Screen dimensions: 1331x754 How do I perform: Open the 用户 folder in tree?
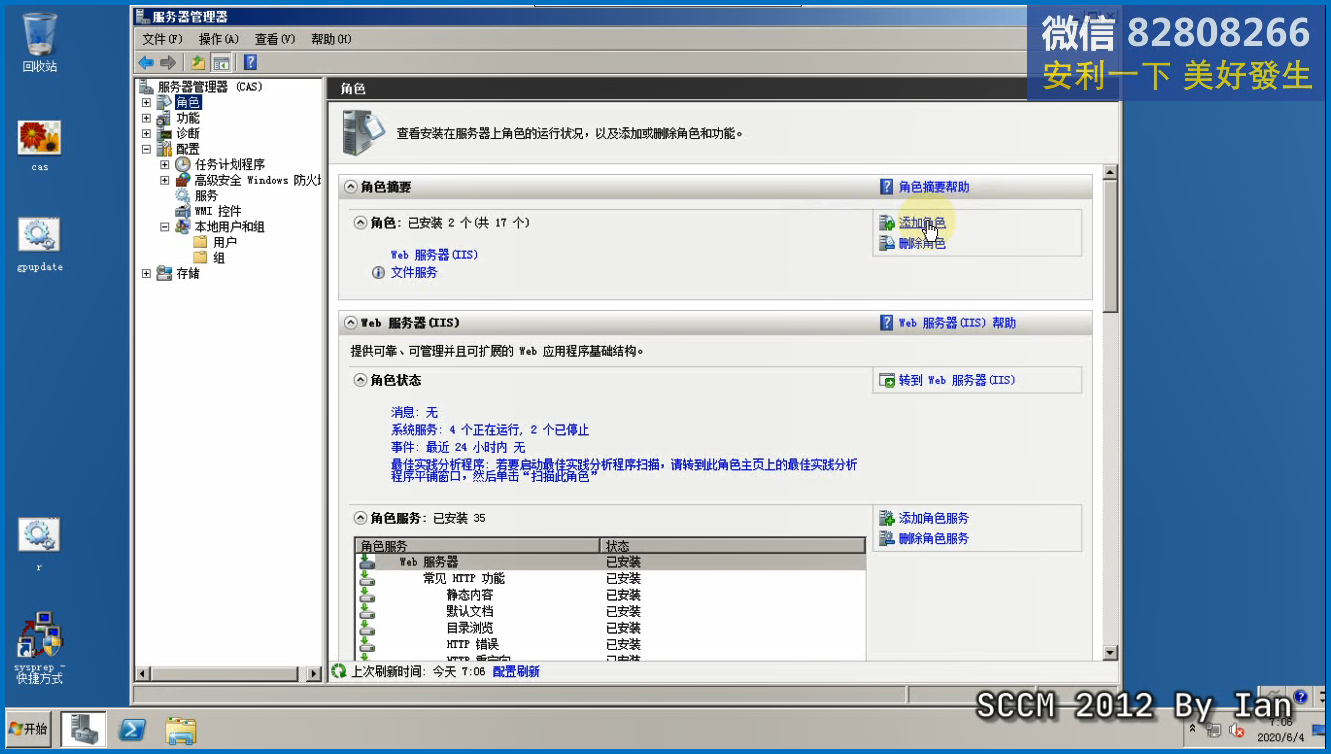(x=225, y=242)
